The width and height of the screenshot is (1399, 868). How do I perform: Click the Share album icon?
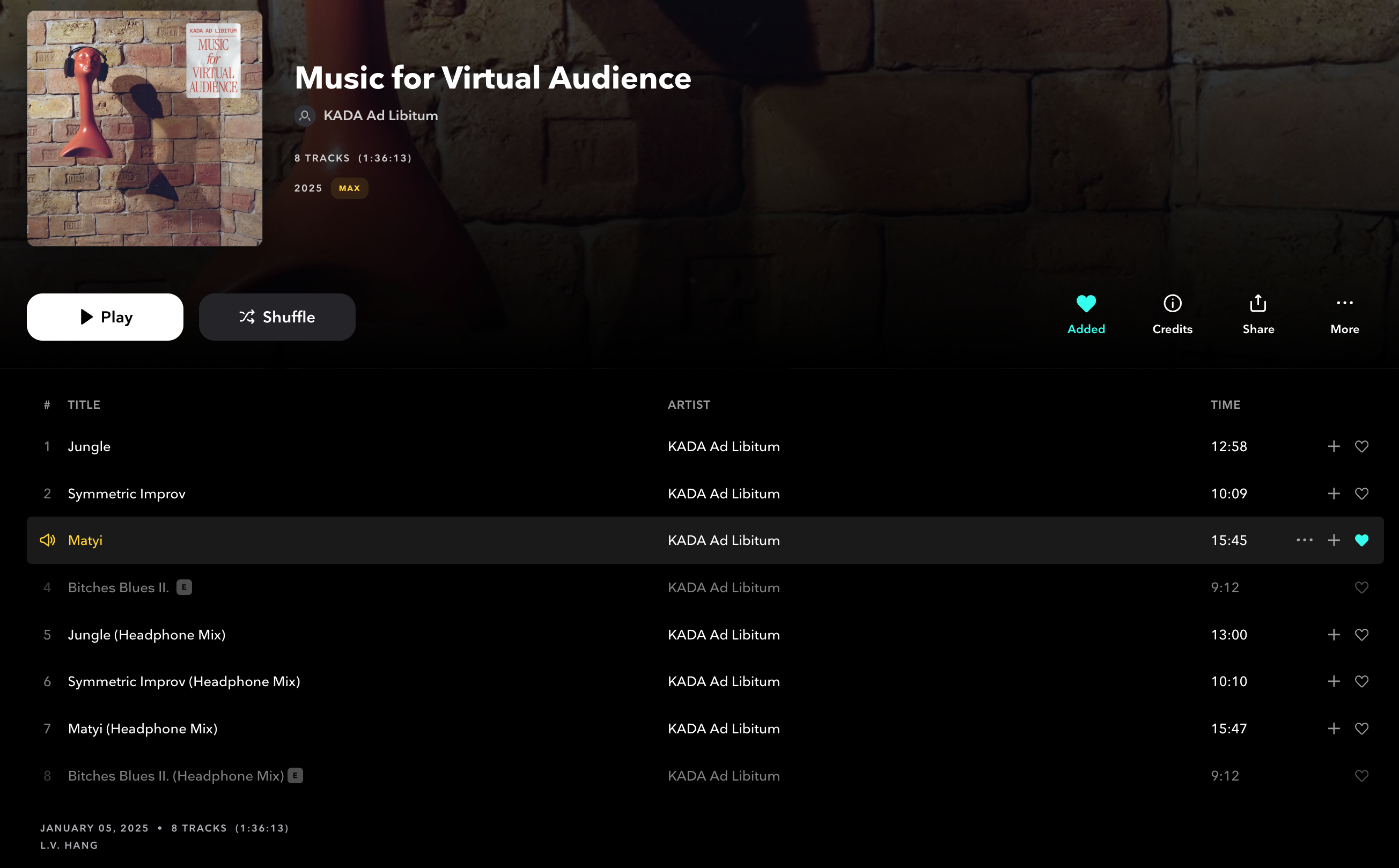1258,303
